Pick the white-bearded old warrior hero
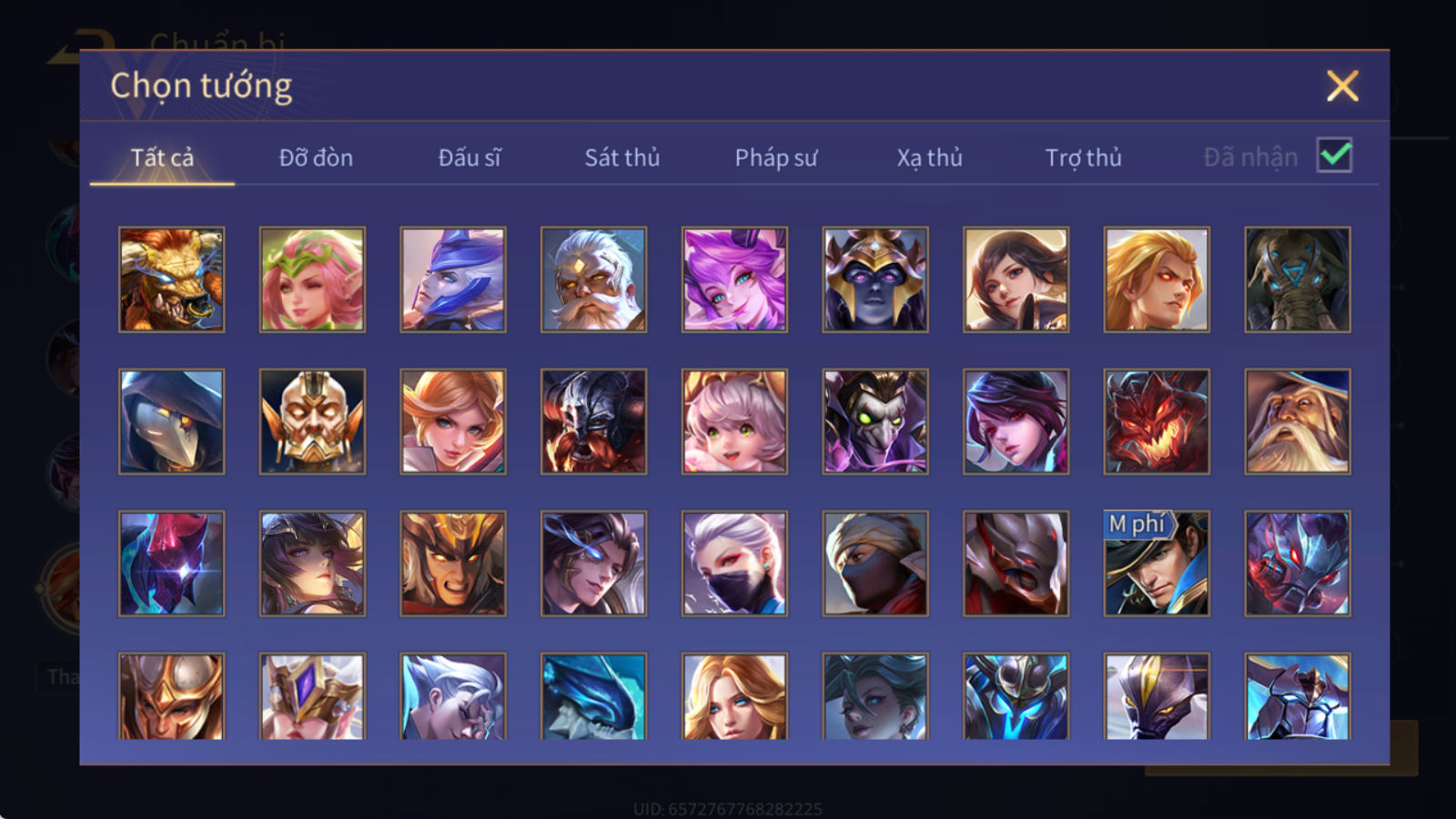This screenshot has height=819, width=1456. [x=593, y=279]
